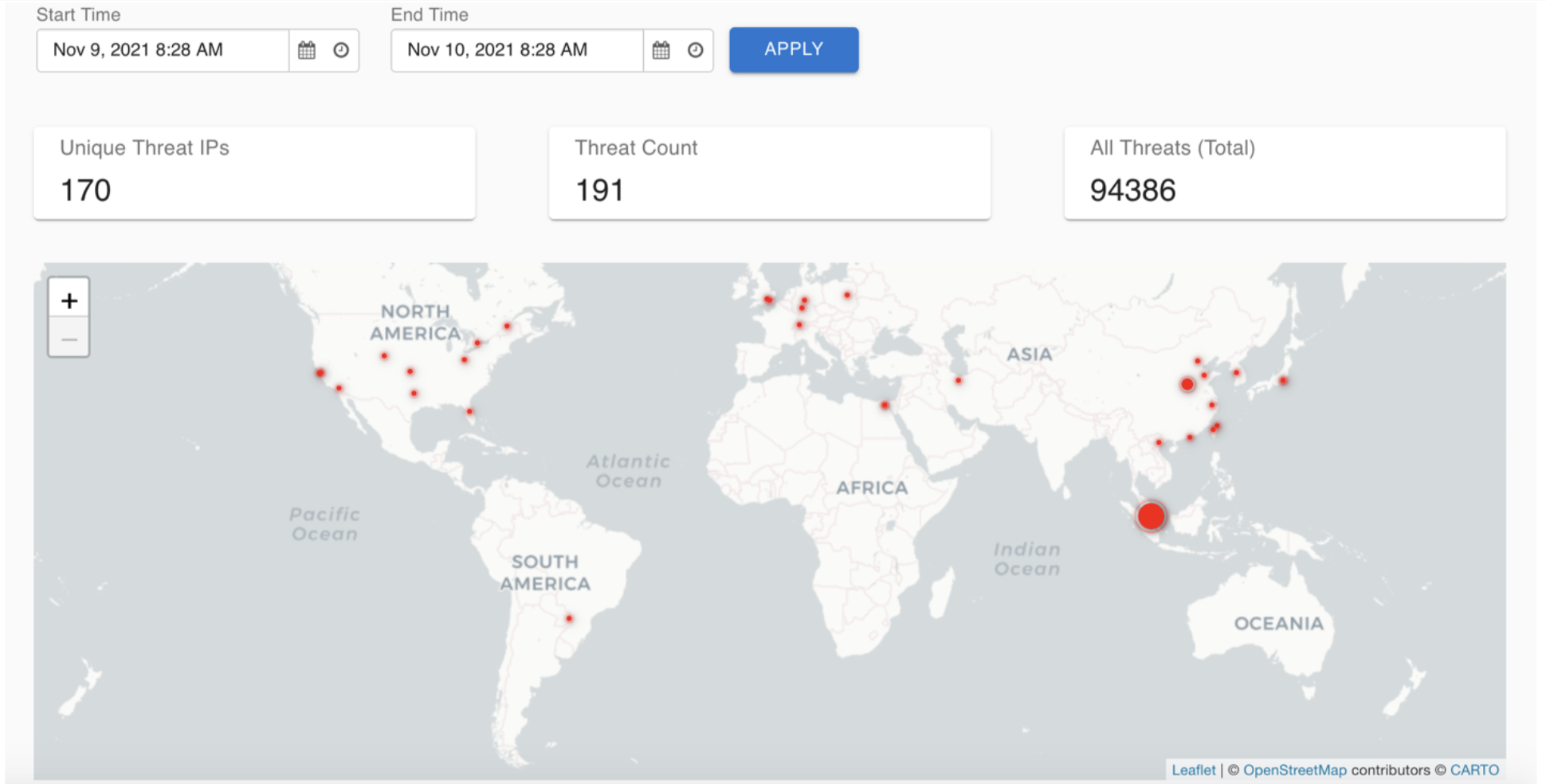Select the threat marker near Egypt

[885, 406]
